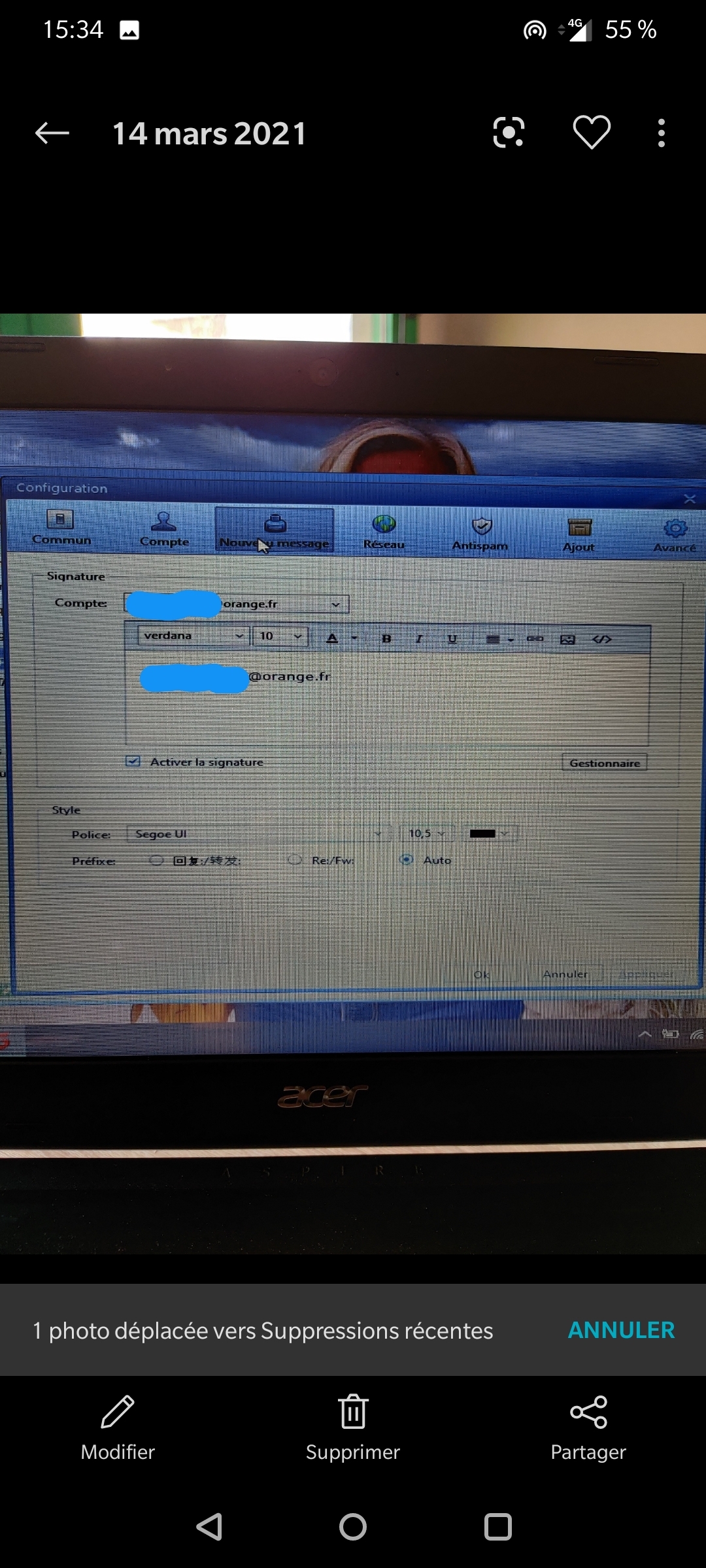The image size is (706, 1568).
Task: Select the Antispam shield tab
Action: pyautogui.click(x=480, y=534)
